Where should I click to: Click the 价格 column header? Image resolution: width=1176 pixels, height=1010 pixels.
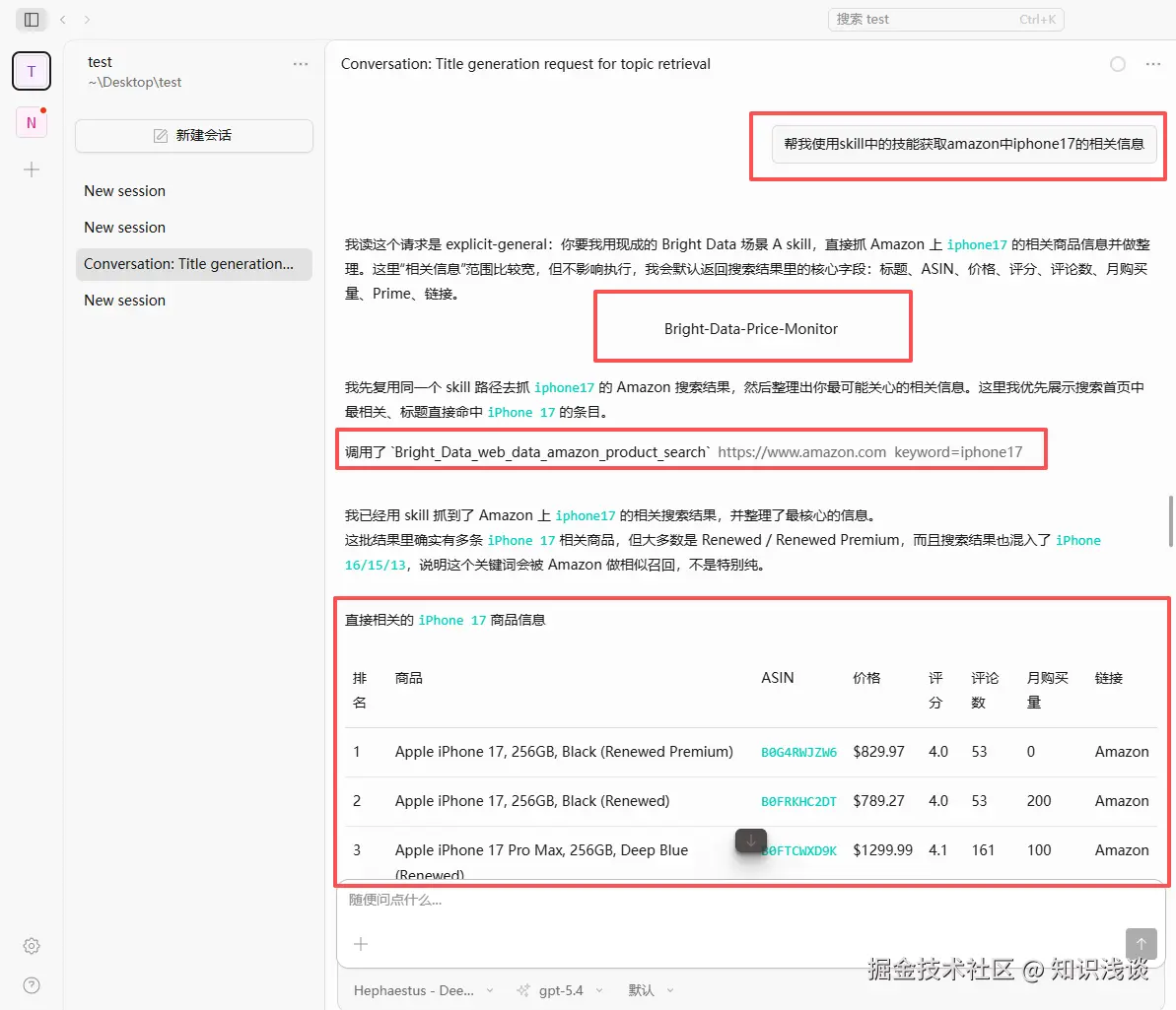click(x=866, y=678)
